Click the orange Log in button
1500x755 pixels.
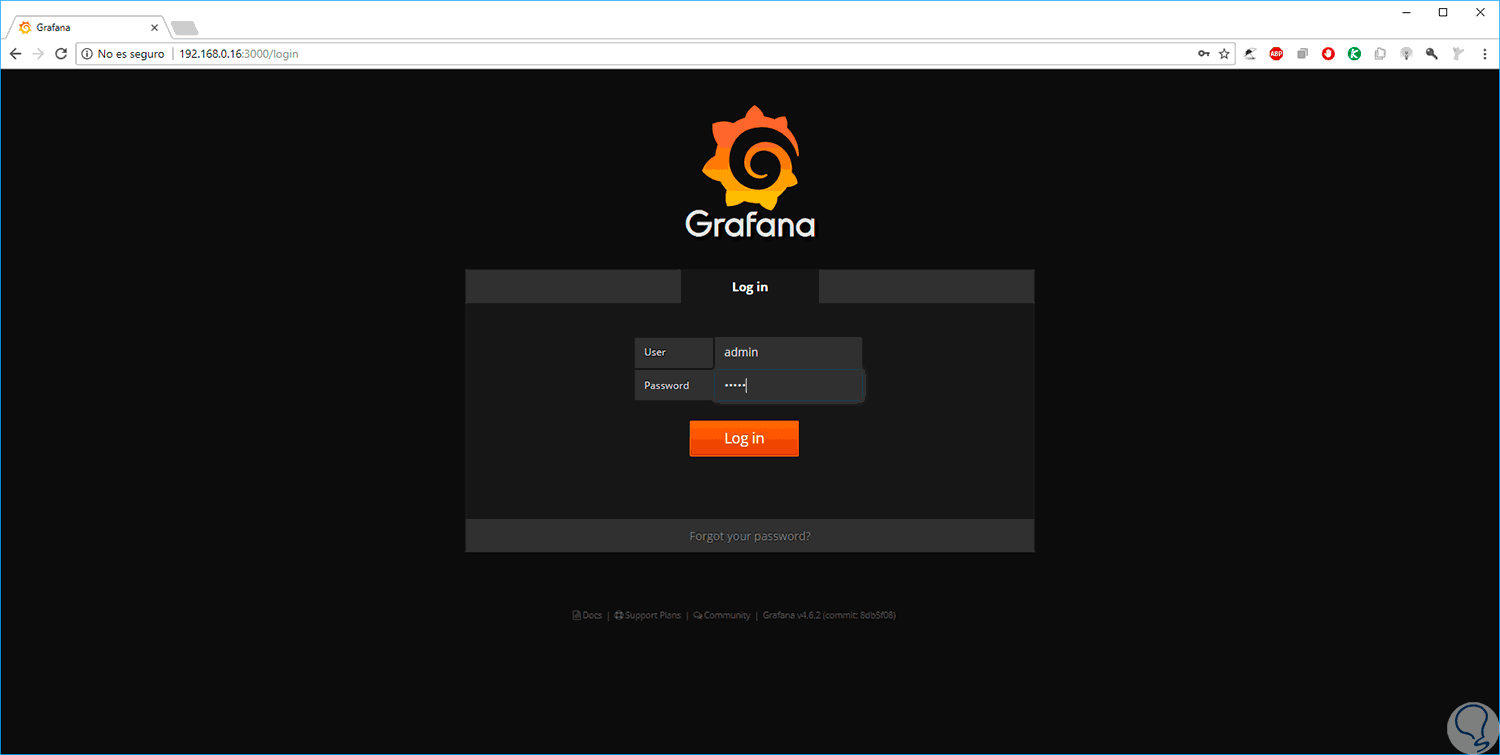(x=744, y=438)
